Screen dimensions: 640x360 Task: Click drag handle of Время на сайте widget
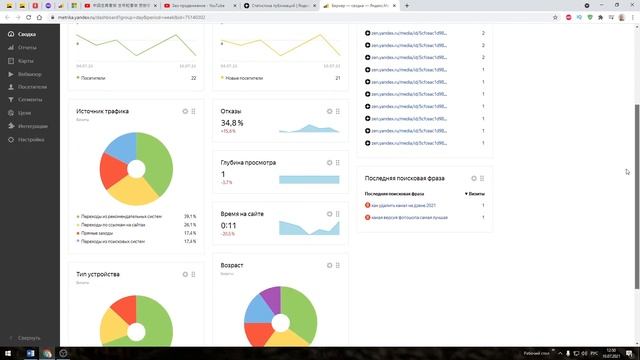338,214
